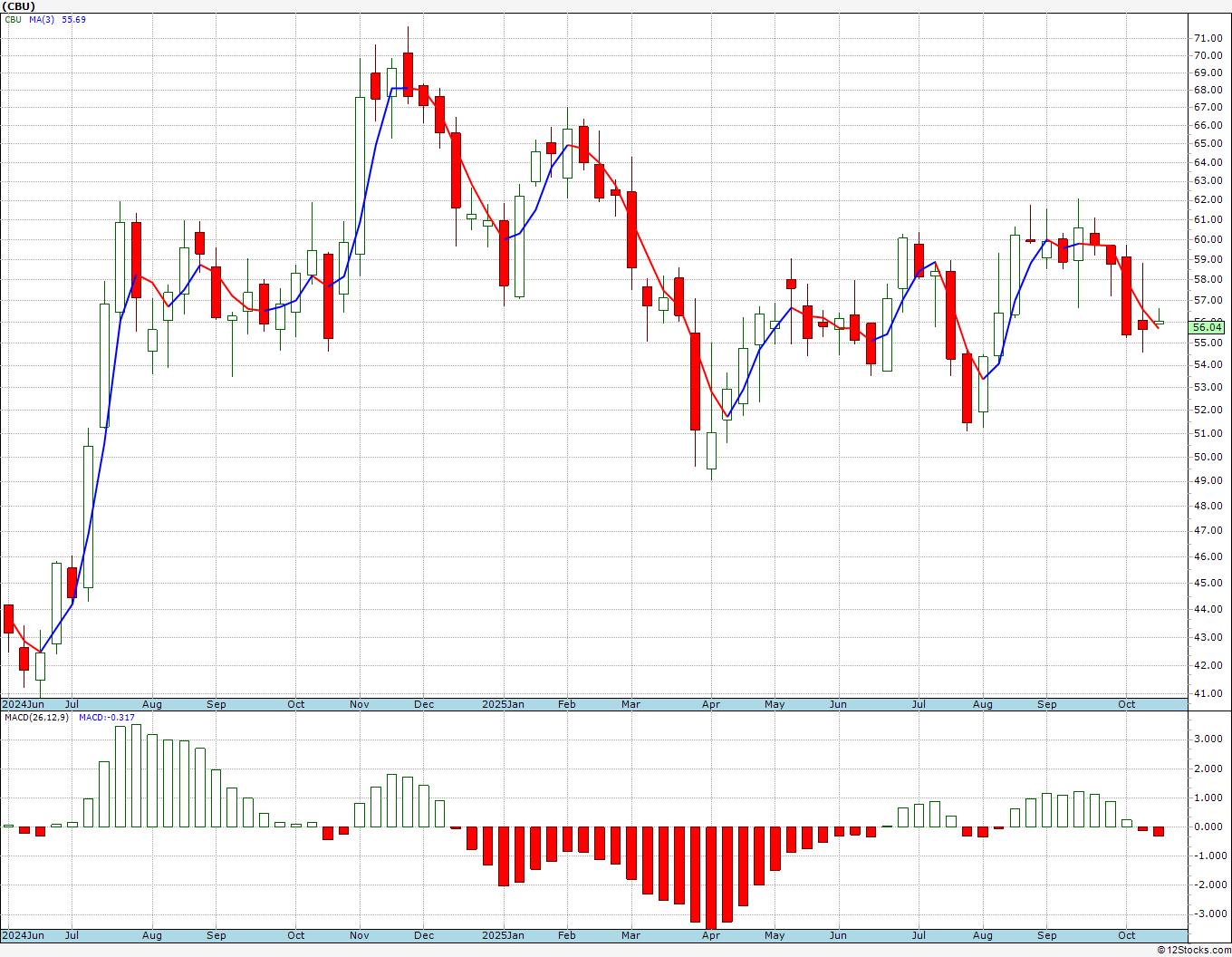Screen dimensions: 1232x957
Task: Click the 3.000 MACD axis label
Action: pos(1209,739)
